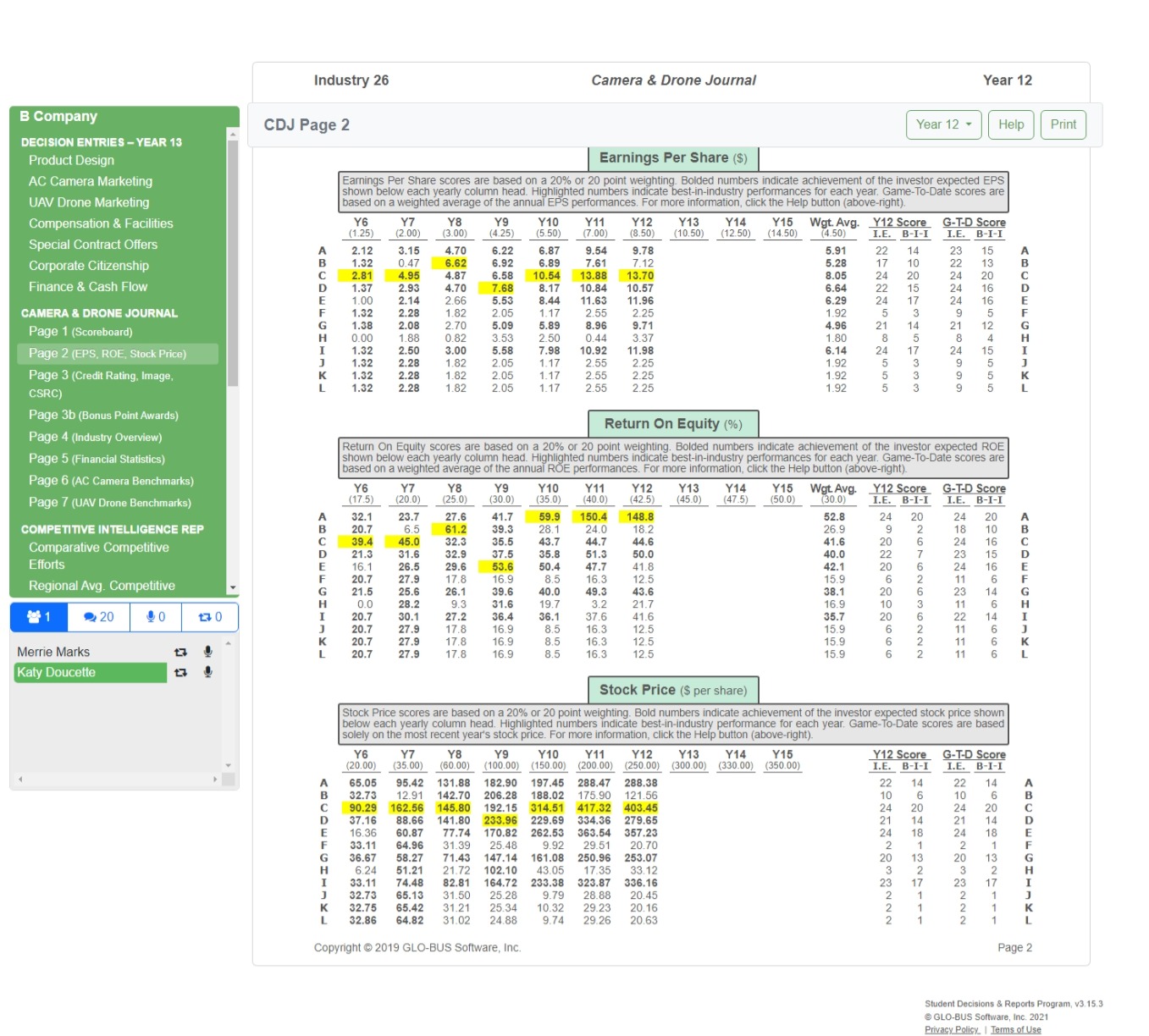Click Merrie Marks' screen-share icon
This screenshot has width=1149, height=1036.
pyautogui.click(x=180, y=652)
